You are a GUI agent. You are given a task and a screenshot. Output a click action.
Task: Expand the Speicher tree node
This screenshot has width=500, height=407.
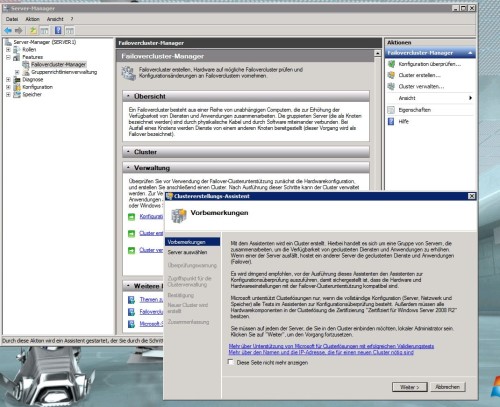tap(8, 95)
